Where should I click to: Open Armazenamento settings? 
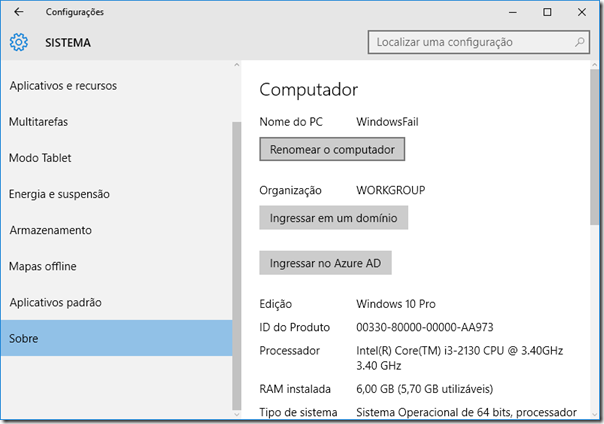116,230
